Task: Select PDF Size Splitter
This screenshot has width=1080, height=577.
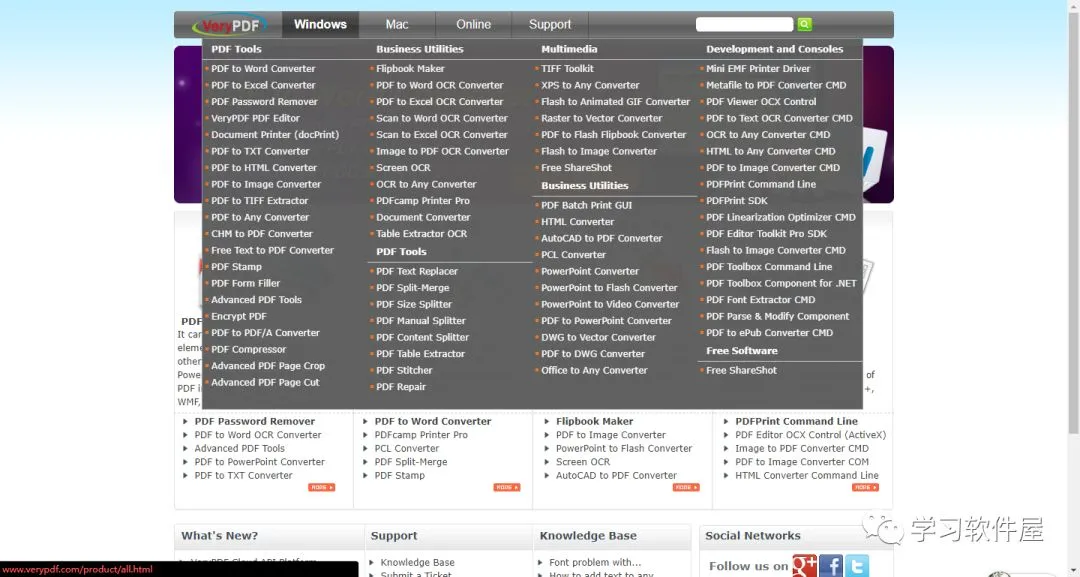Action: [414, 304]
